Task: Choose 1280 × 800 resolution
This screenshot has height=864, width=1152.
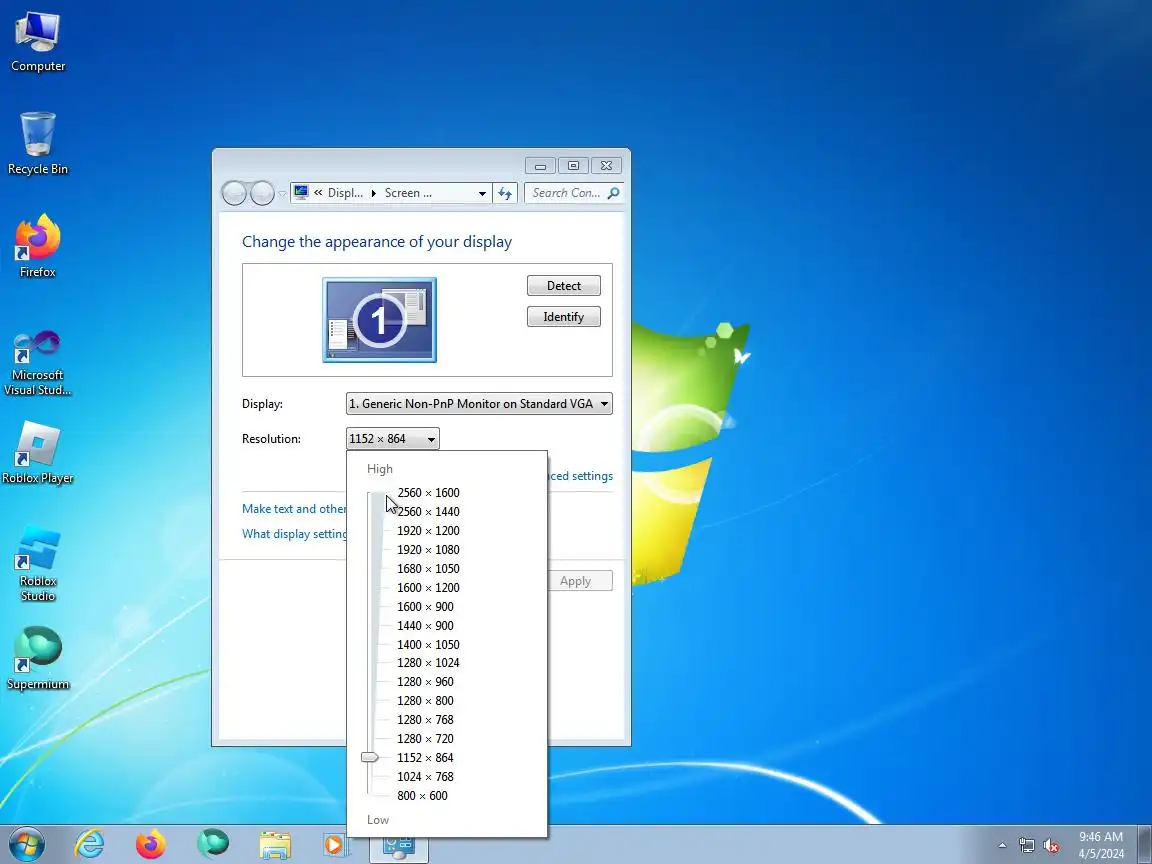Action: [425, 701]
